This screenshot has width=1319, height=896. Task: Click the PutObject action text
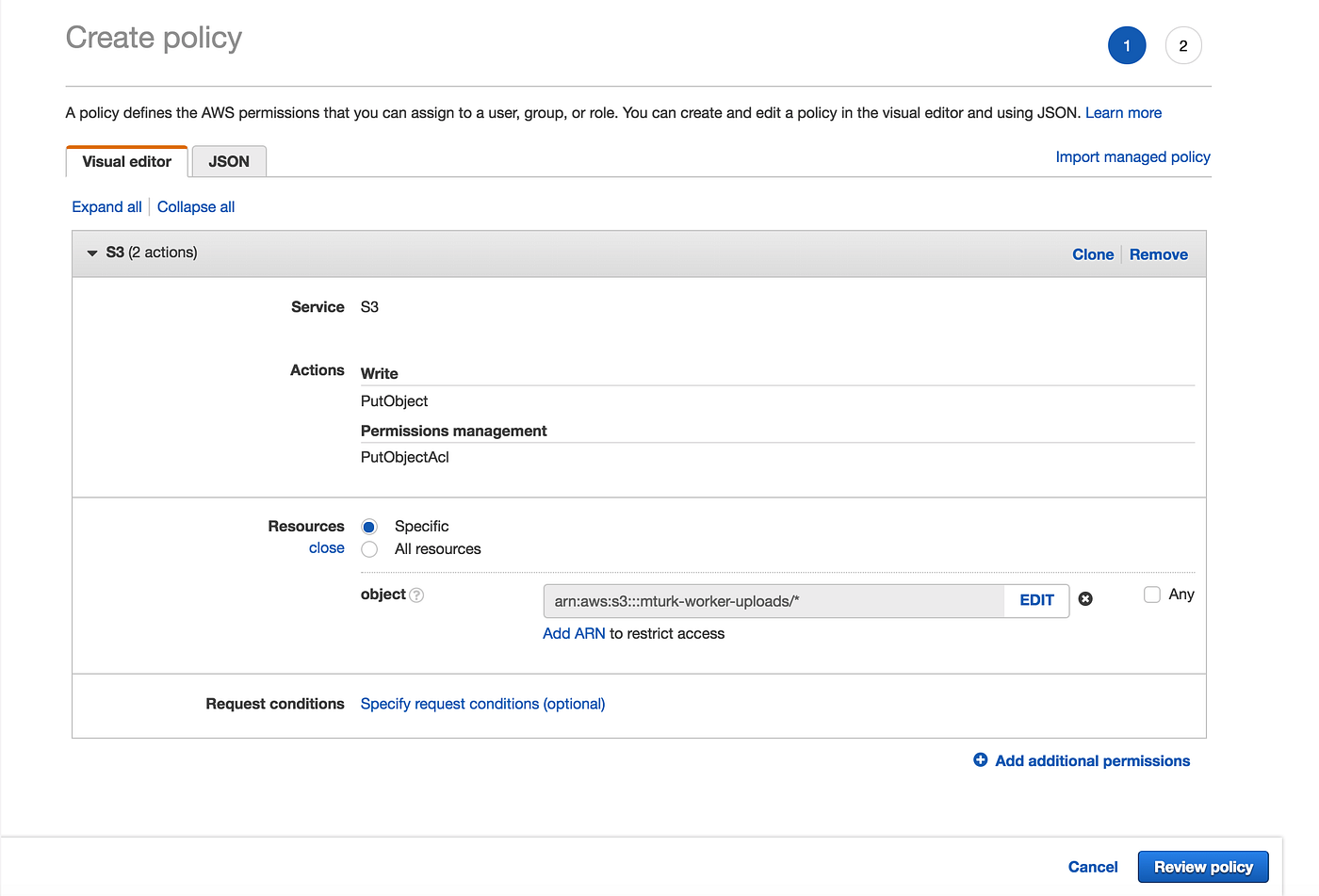(x=394, y=401)
